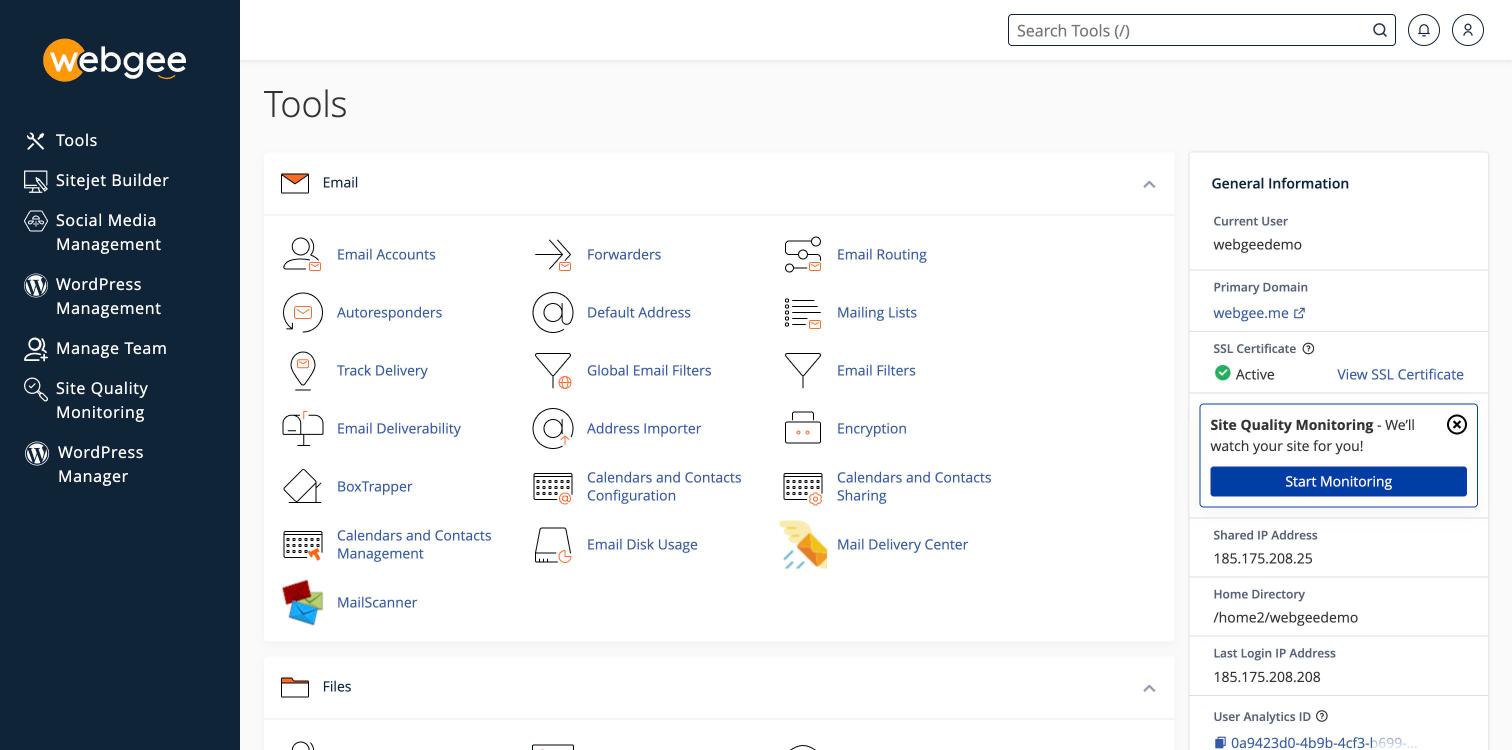Show SSL Certificate help tooltip icon
The image size is (1512, 750).
click(x=1308, y=349)
